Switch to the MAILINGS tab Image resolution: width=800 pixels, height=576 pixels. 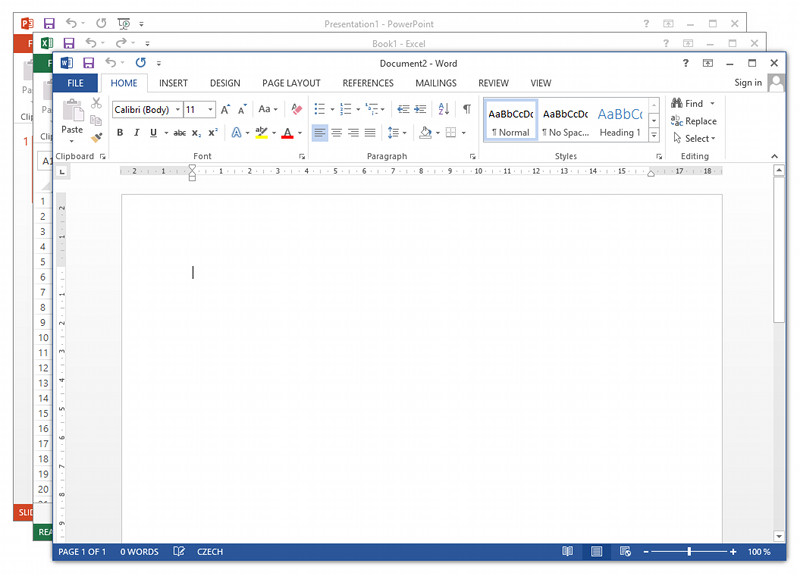(436, 83)
